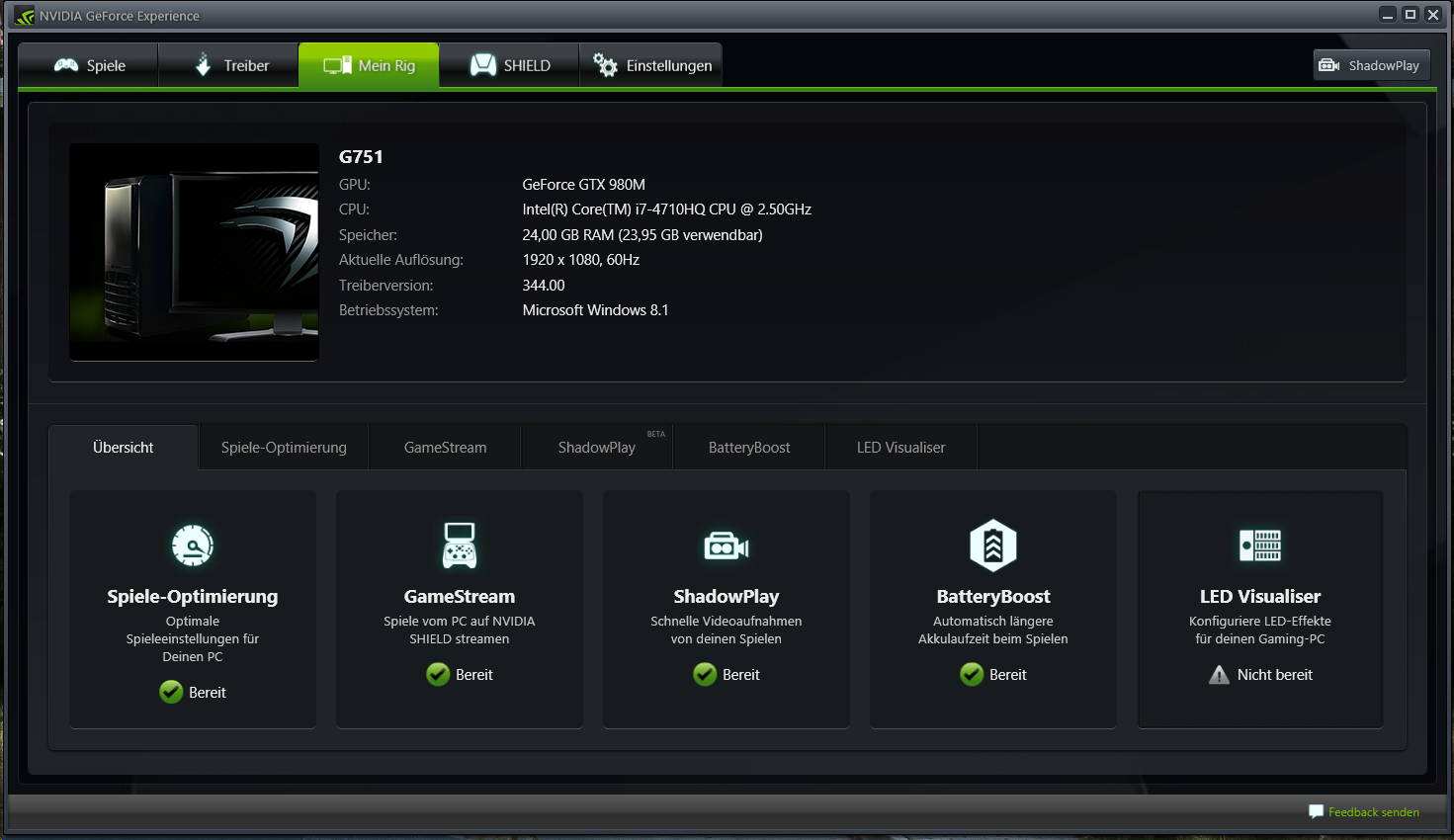Click the BatteryBoost hexagon icon
This screenshot has width=1454, height=840.
(993, 546)
